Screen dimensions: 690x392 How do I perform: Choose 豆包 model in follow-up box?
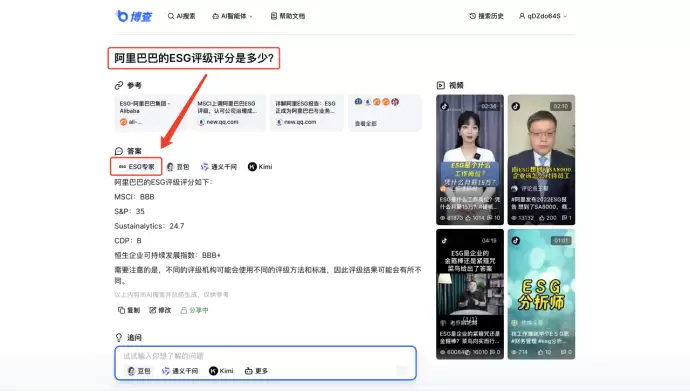click(139, 371)
